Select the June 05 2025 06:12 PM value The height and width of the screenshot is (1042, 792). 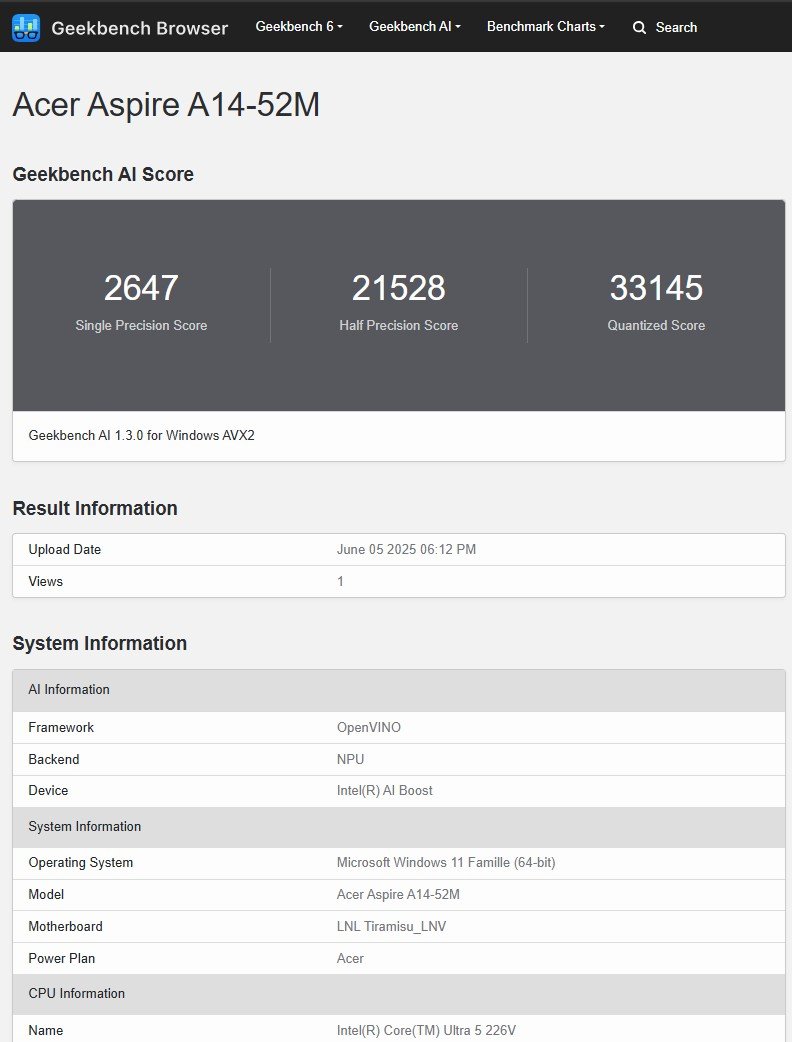point(406,550)
